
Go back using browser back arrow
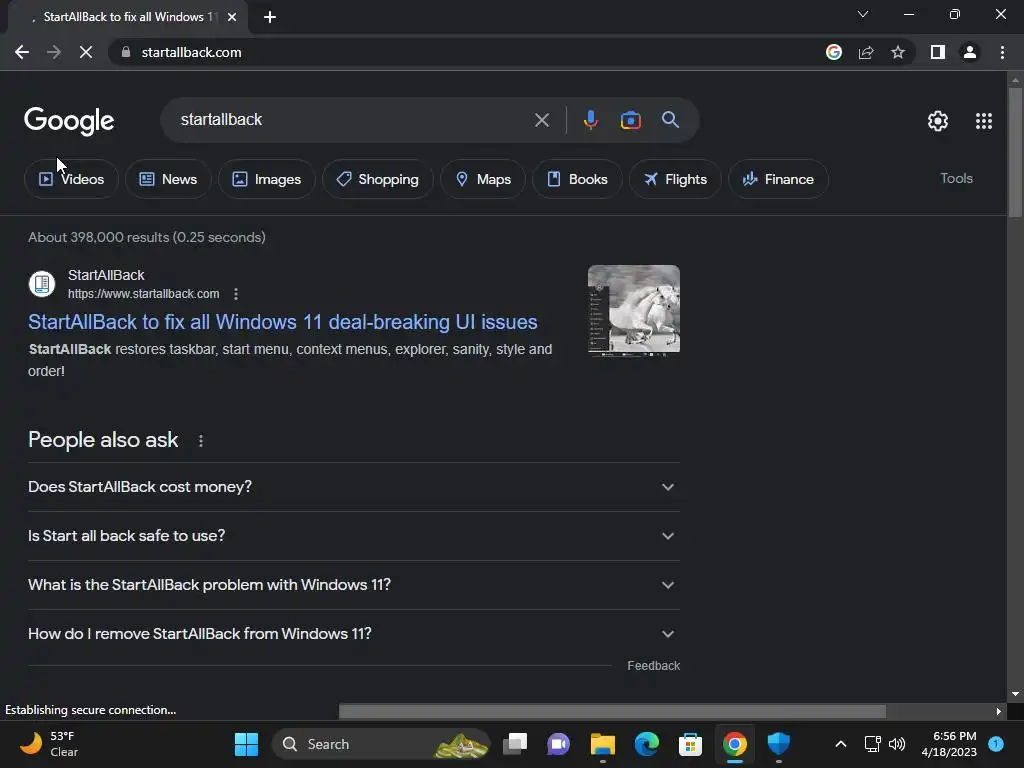tap(22, 52)
